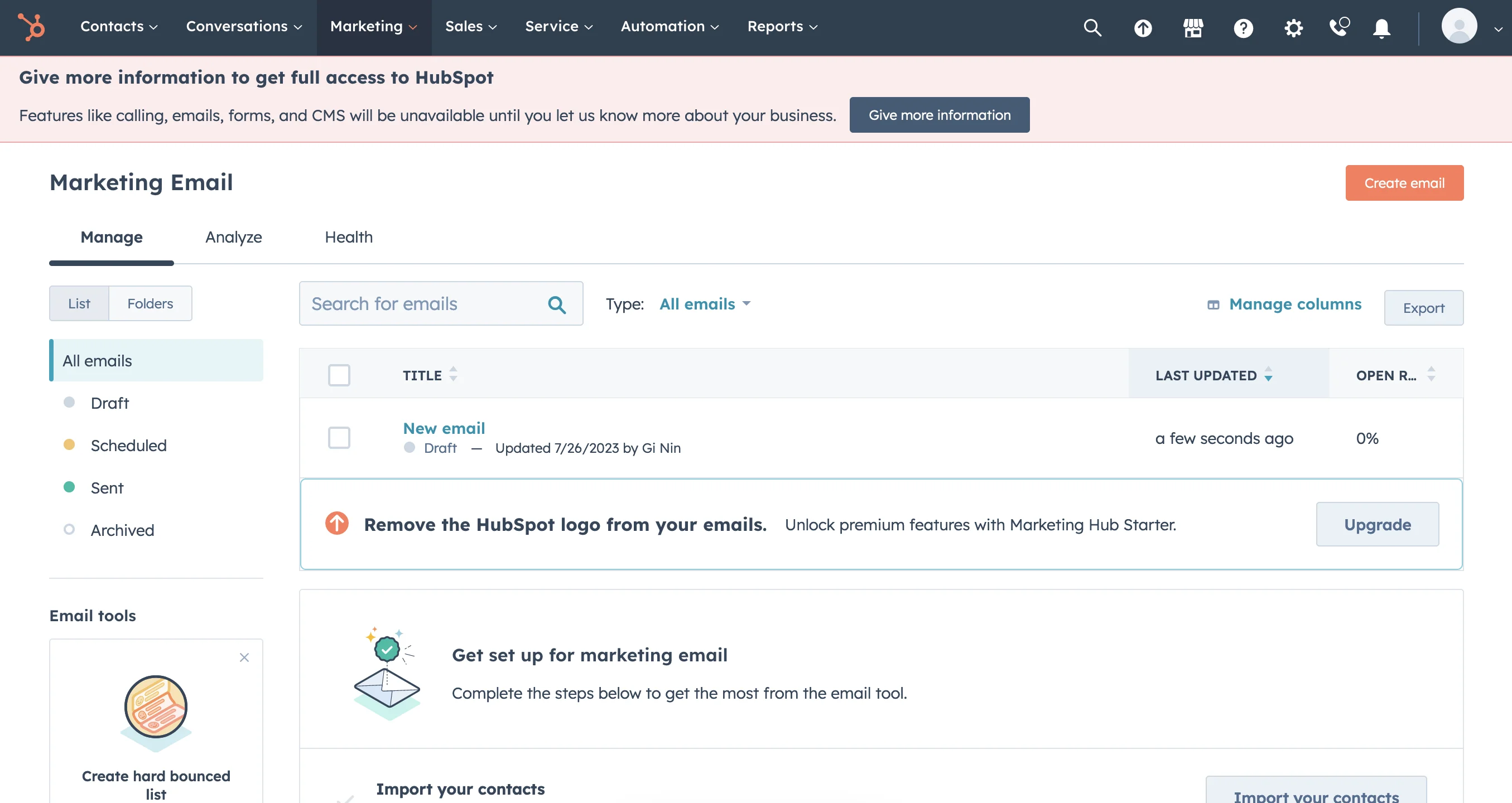Click Give more information button
The height and width of the screenshot is (803, 1512).
click(x=939, y=115)
